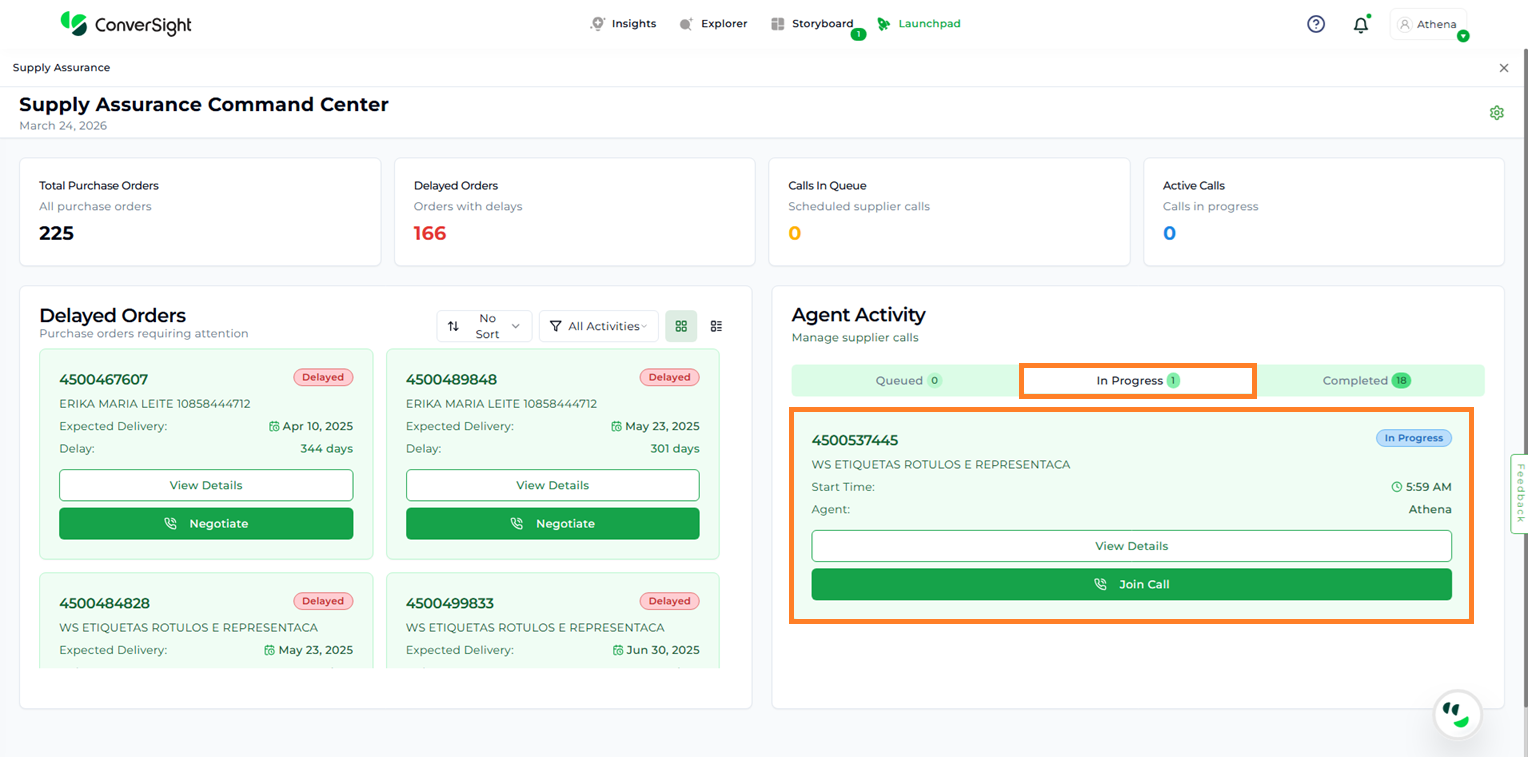This screenshot has height=757, width=1528.
Task: Go to Explorer in top navigation
Action: click(713, 24)
